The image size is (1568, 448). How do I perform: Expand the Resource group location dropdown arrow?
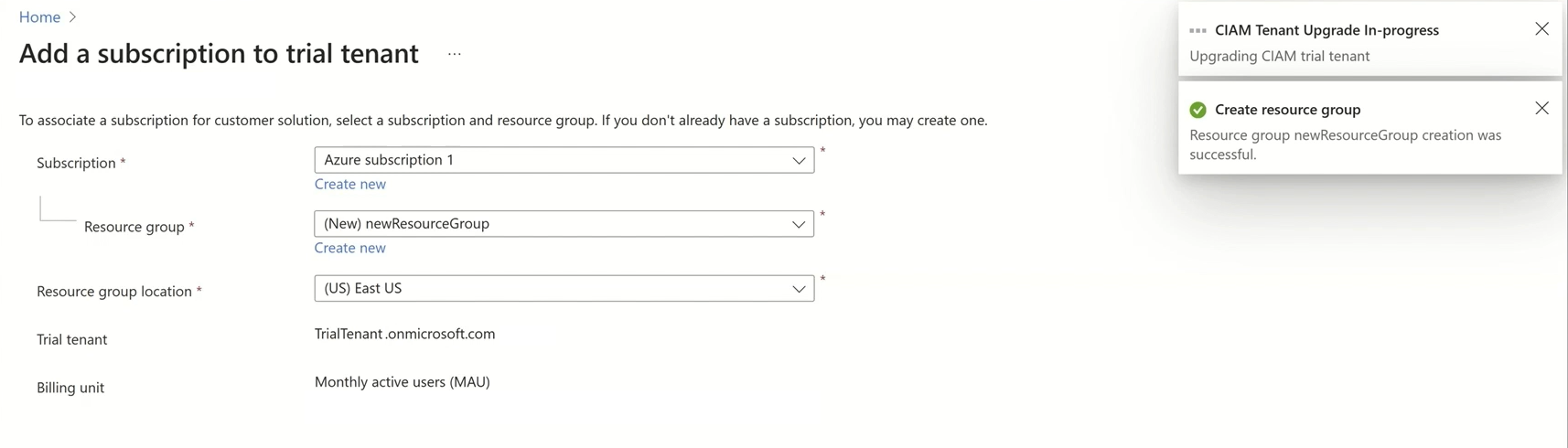pos(799,289)
